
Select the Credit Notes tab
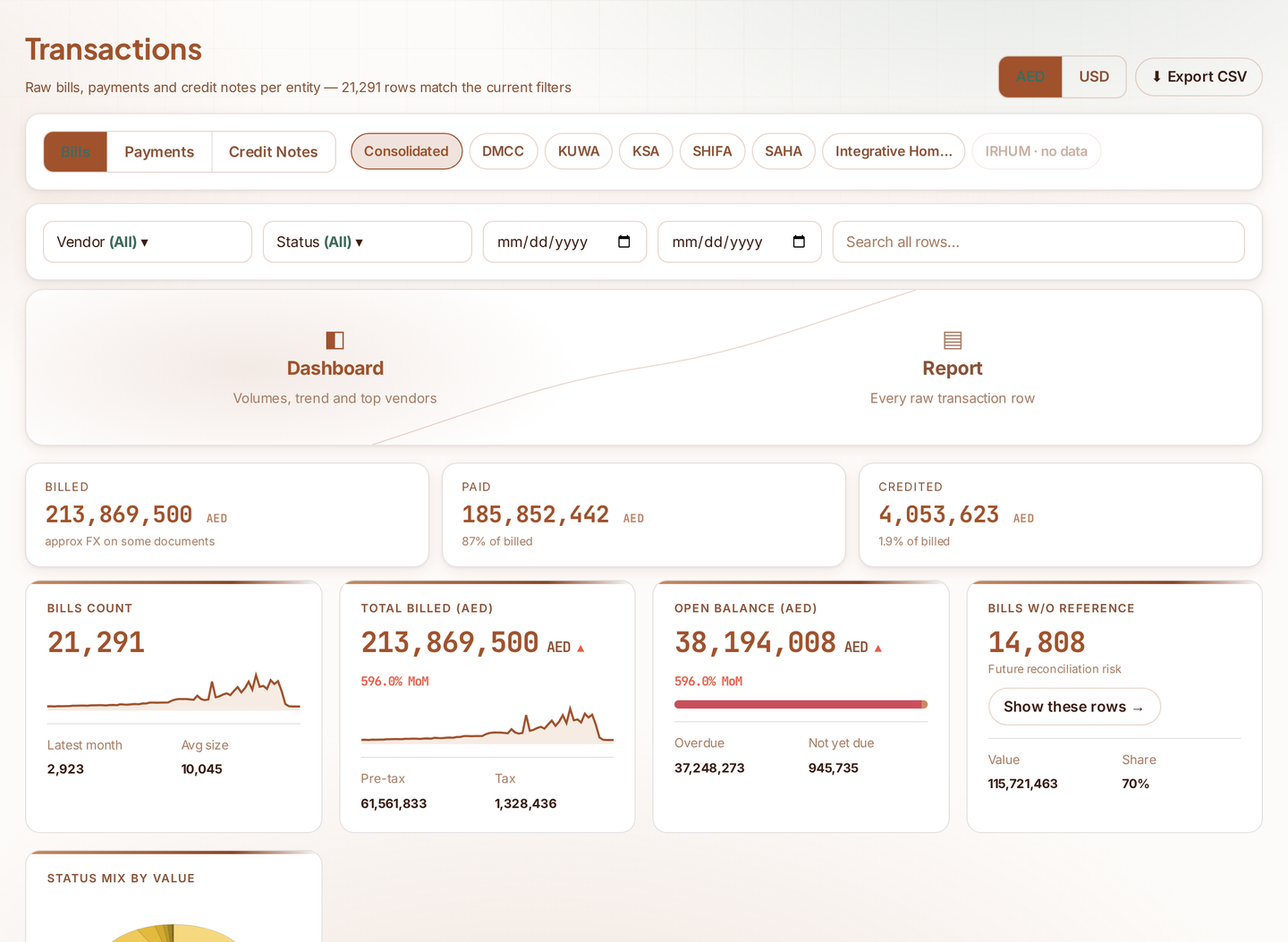pos(273,152)
